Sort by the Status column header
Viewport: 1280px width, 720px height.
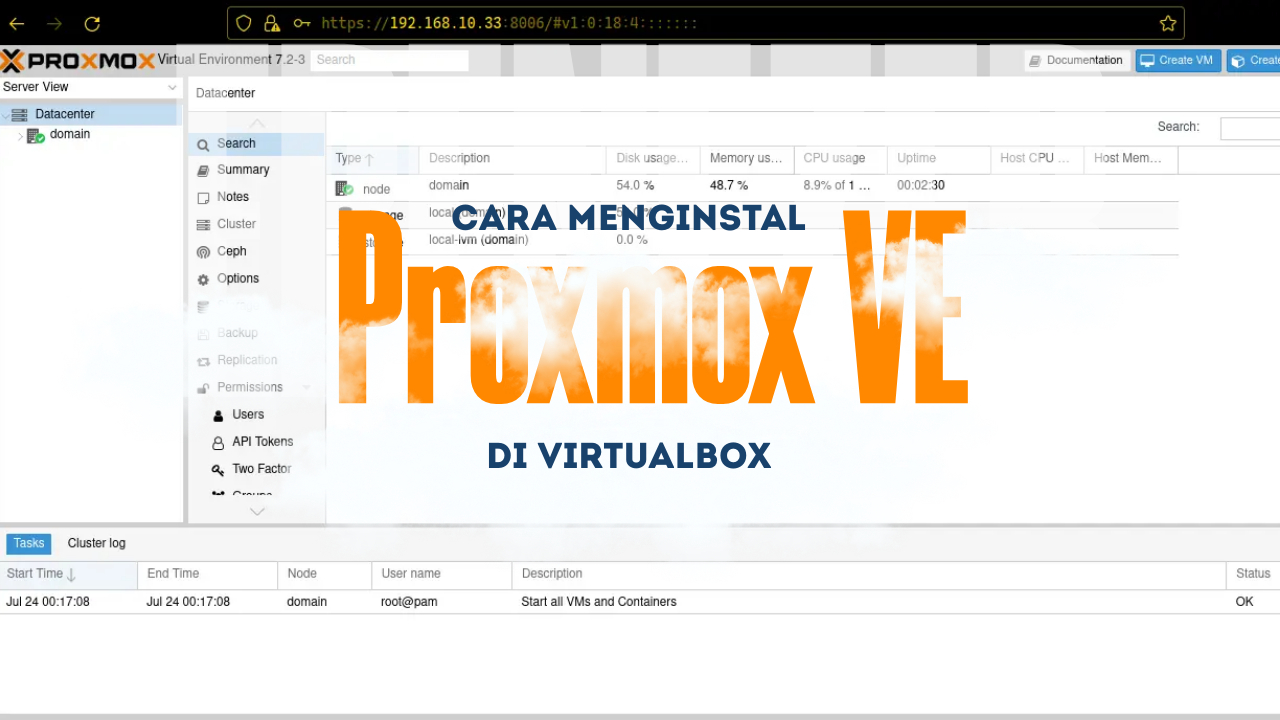point(1253,574)
